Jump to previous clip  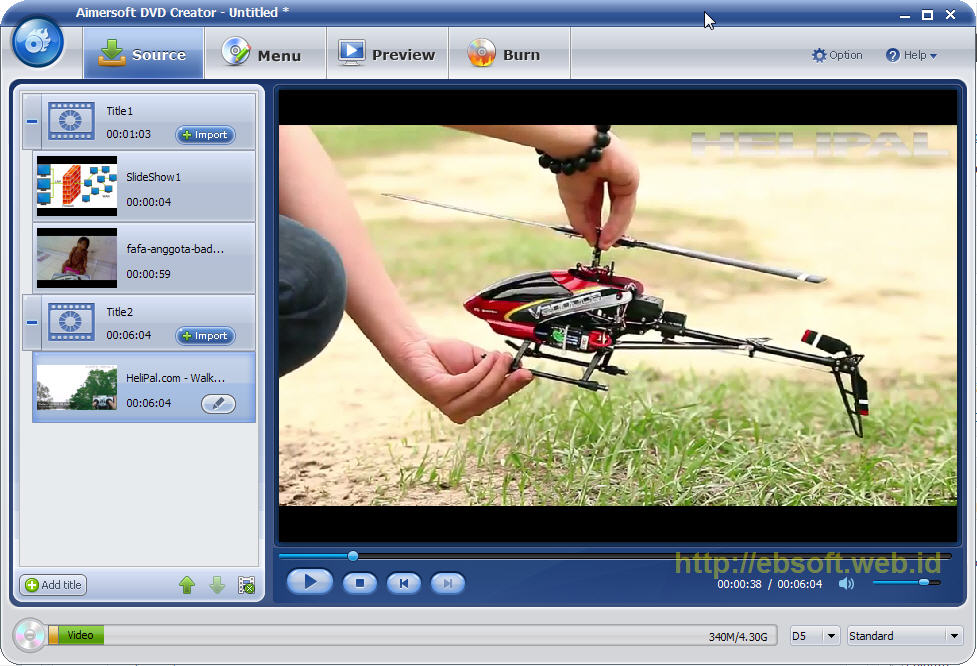point(404,583)
